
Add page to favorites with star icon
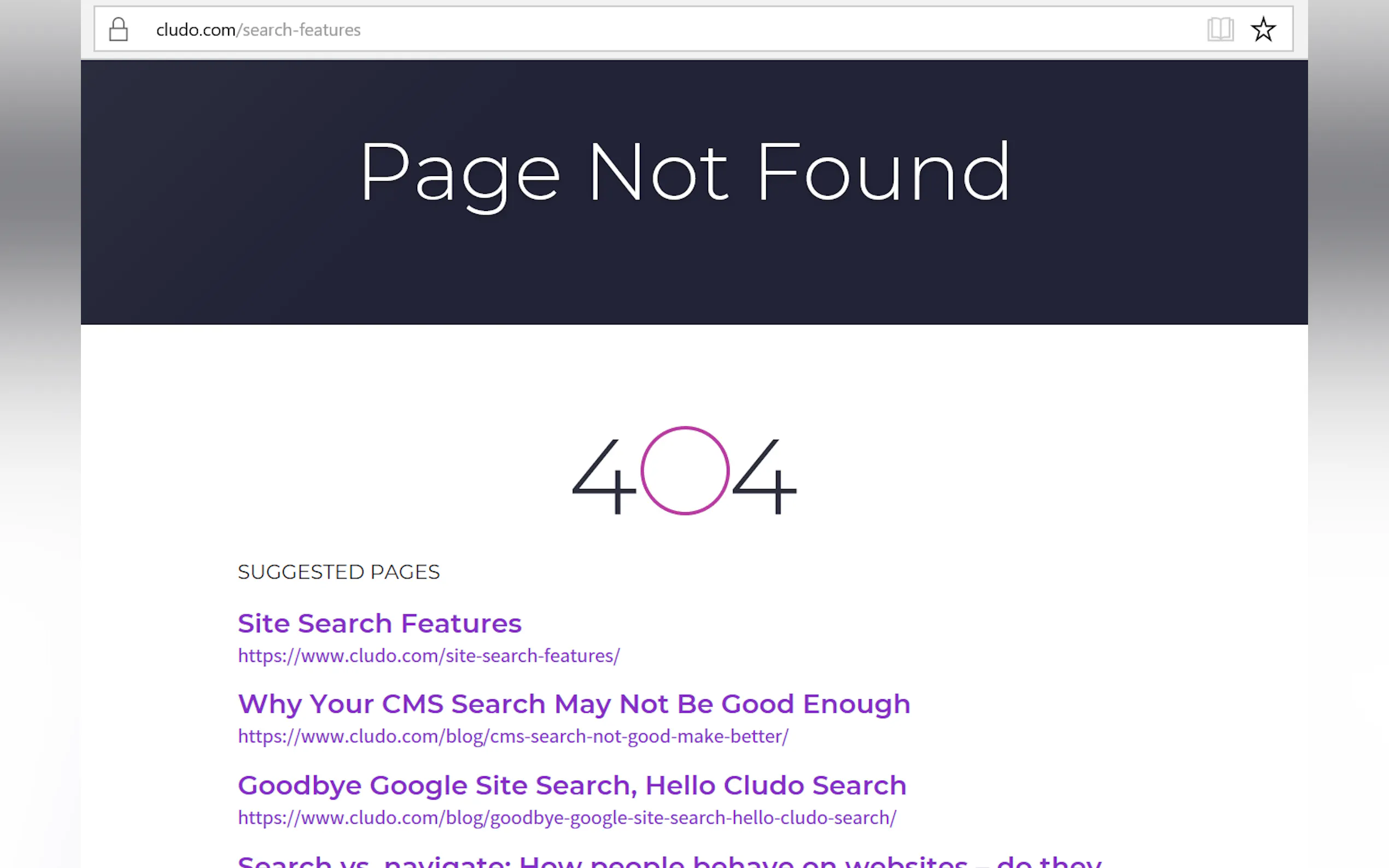tap(1263, 30)
